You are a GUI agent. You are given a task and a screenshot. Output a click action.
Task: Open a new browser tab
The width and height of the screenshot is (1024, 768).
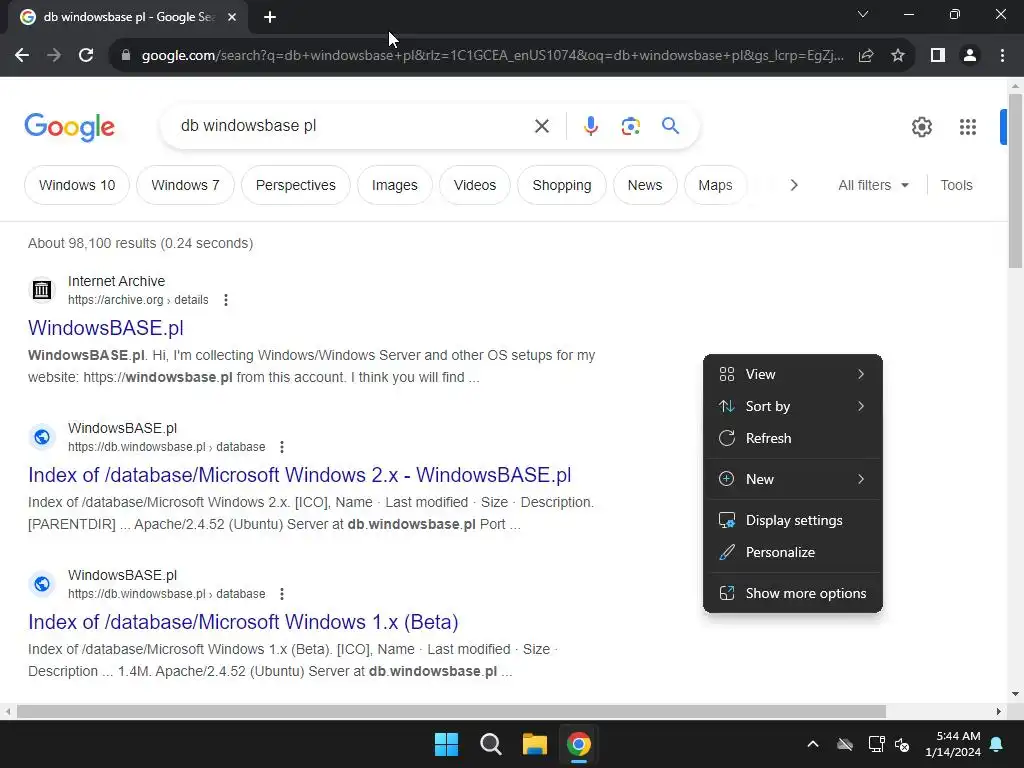pyautogui.click(x=270, y=17)
